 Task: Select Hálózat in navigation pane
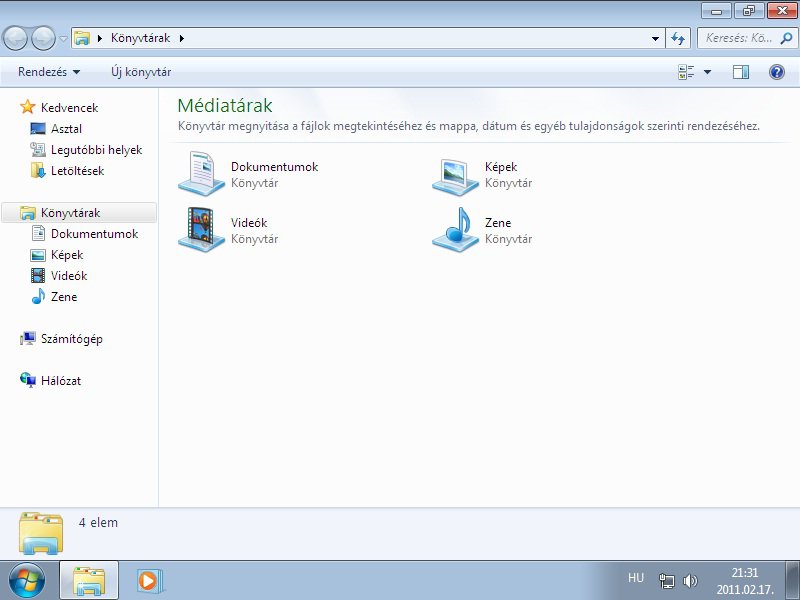61,381
